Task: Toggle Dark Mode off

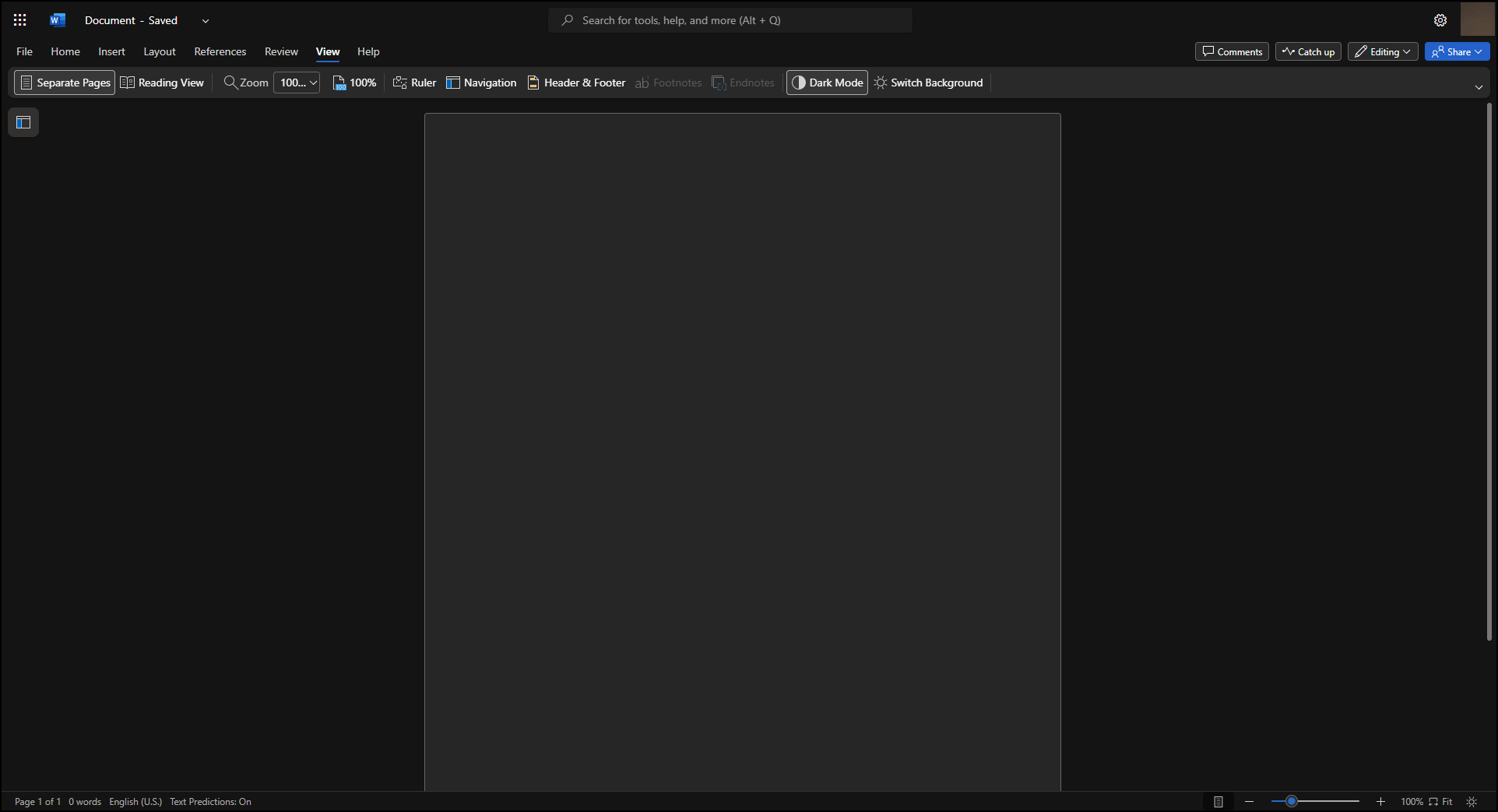Action: tap(826, 83)
